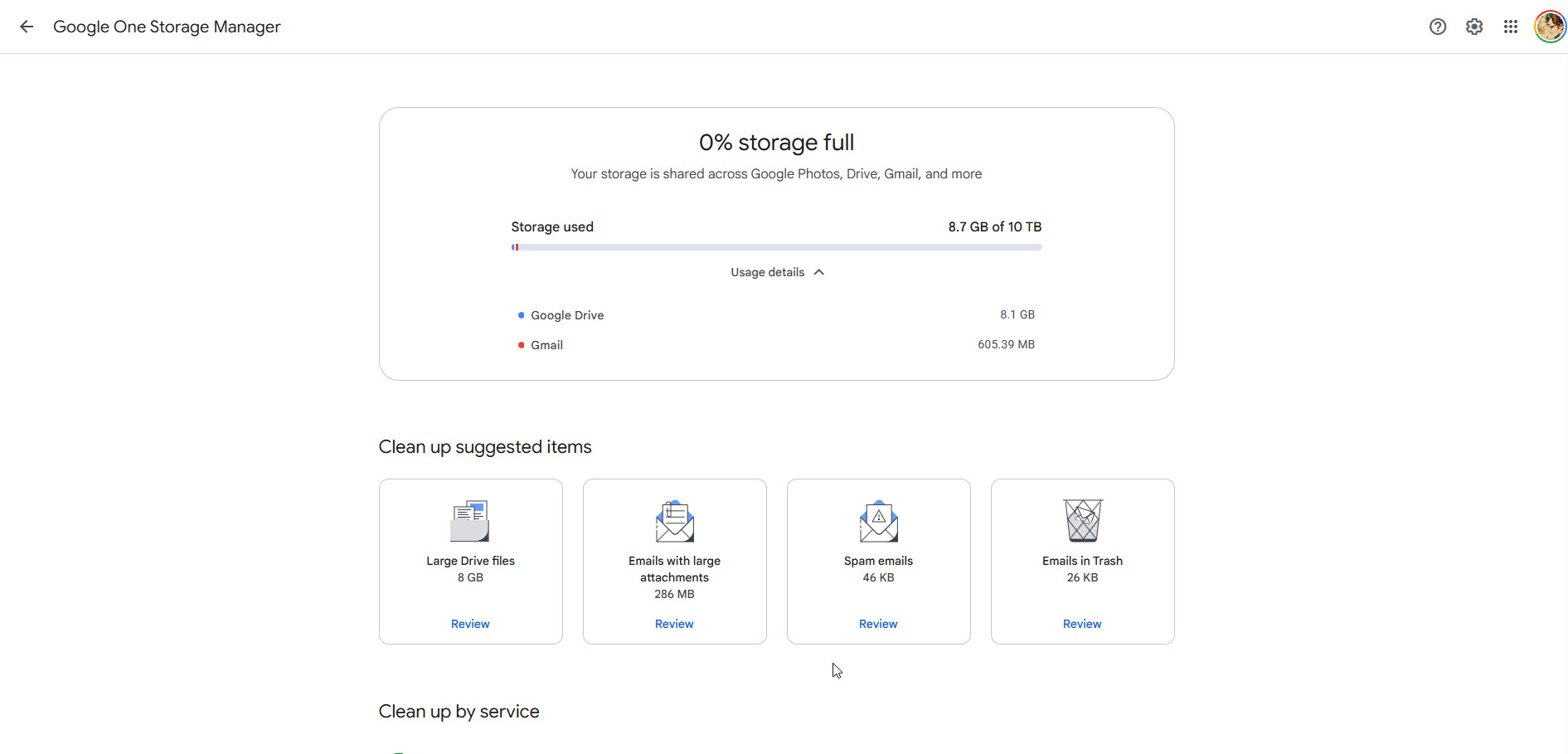Click the 46 KB spam size text
This screenshot has width=1568, height=754.
pyautogui.click(x=878, y=577)
